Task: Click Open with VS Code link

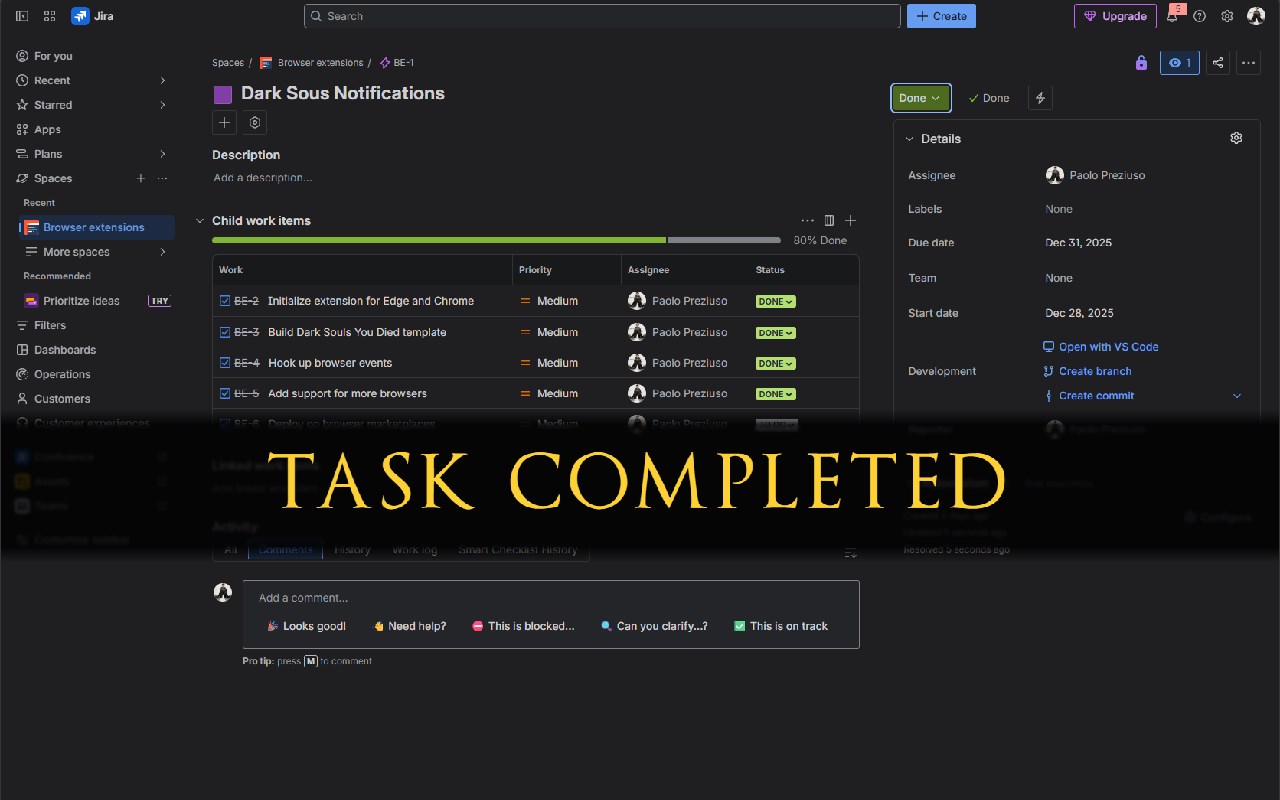Action: point(1100,347)
